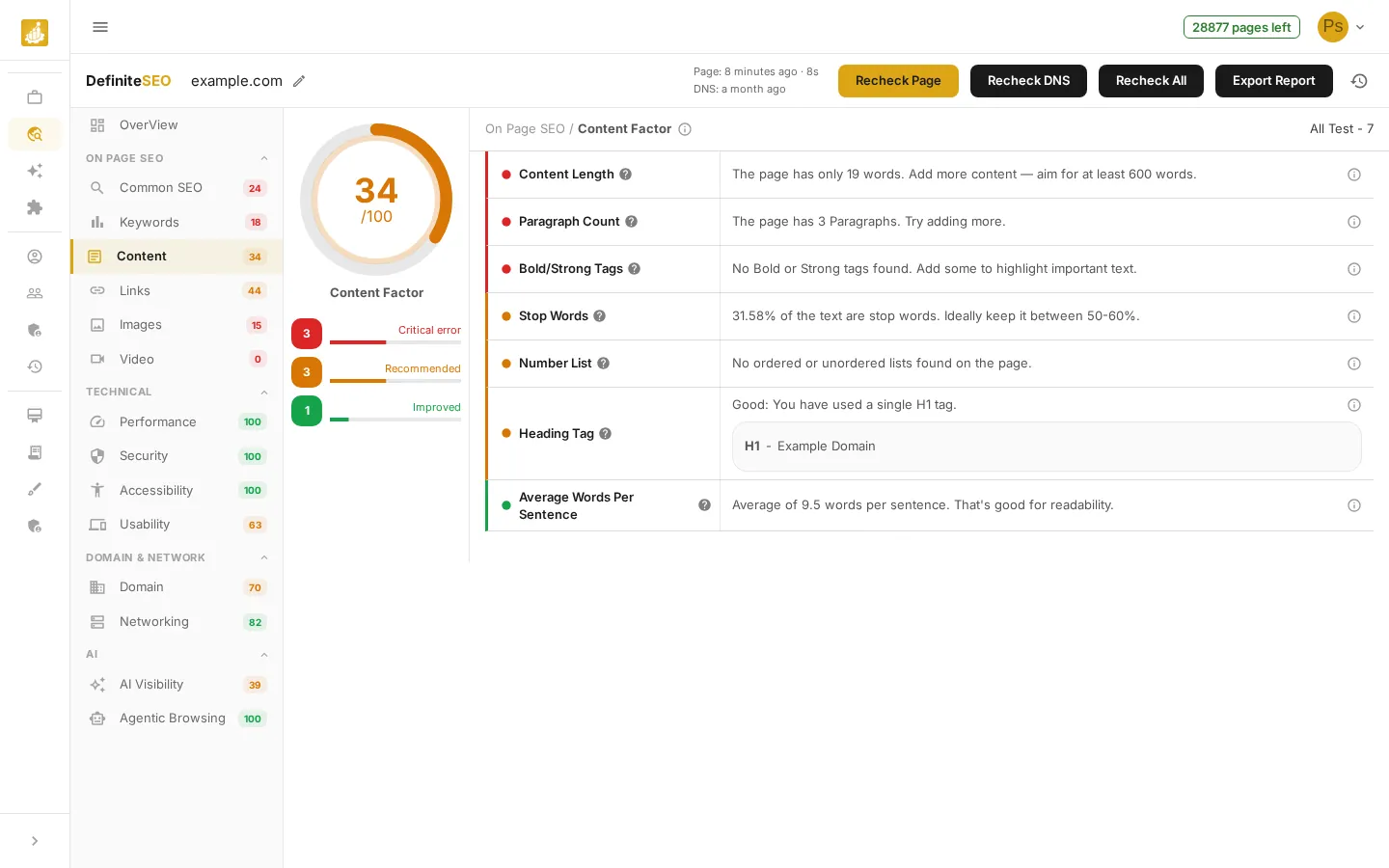Go to Common SEO in the sidebar

[177, 188]
